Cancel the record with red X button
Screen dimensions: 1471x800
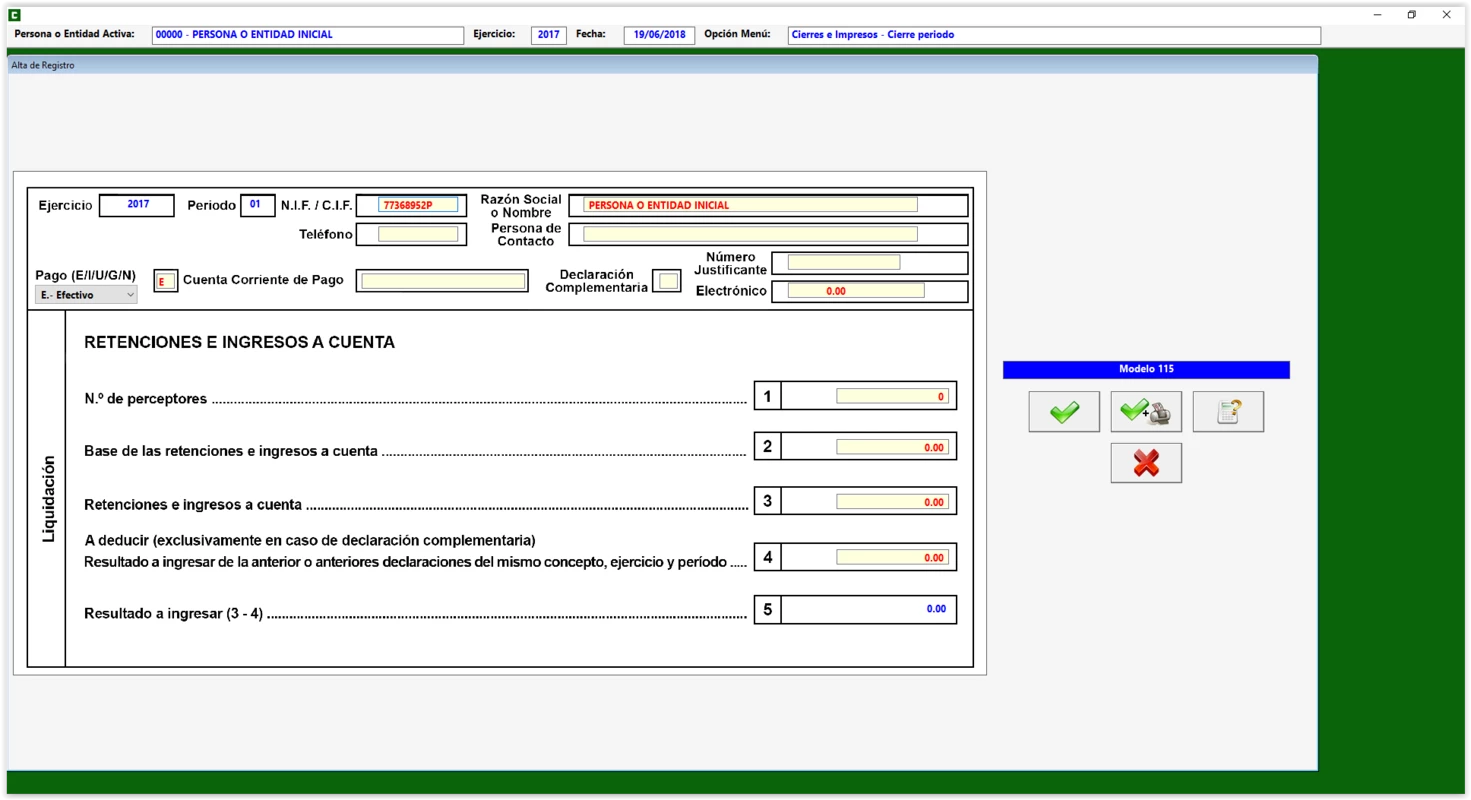(x=1146, y=463)
